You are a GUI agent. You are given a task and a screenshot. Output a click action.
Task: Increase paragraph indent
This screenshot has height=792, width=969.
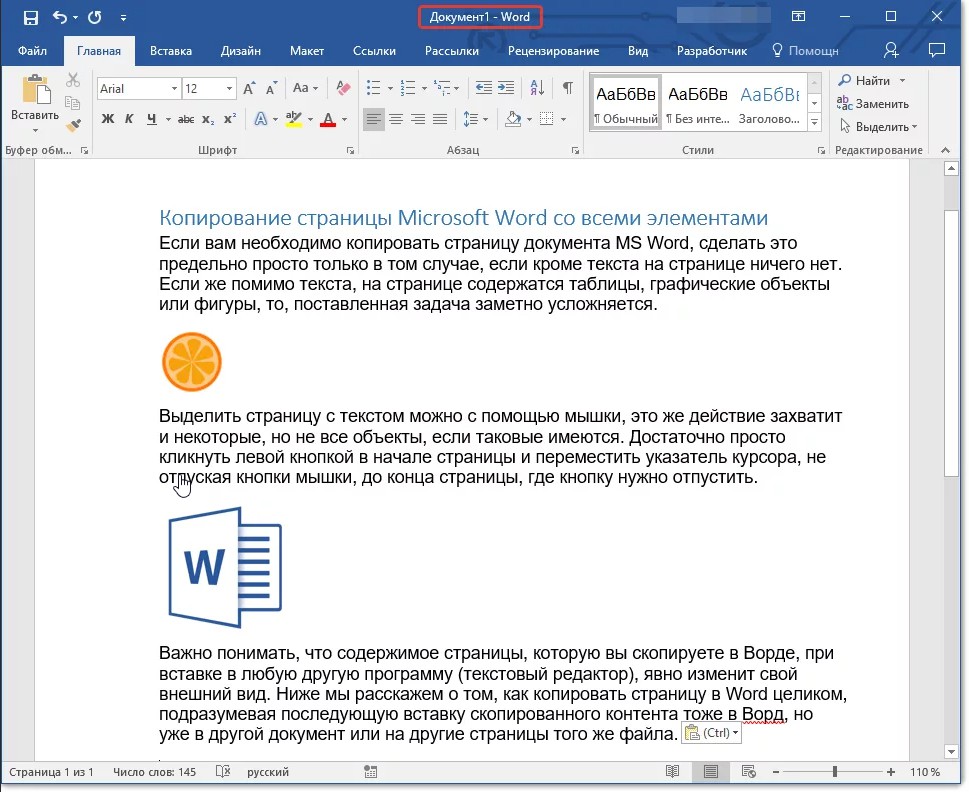[506, 88]
